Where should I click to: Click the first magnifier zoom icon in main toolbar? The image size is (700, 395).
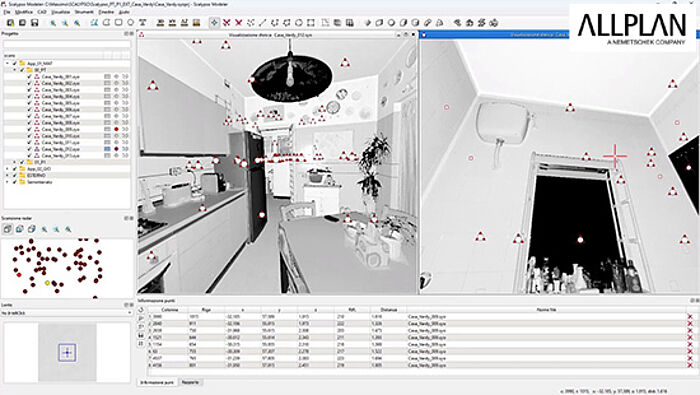(x=53, y=23)
